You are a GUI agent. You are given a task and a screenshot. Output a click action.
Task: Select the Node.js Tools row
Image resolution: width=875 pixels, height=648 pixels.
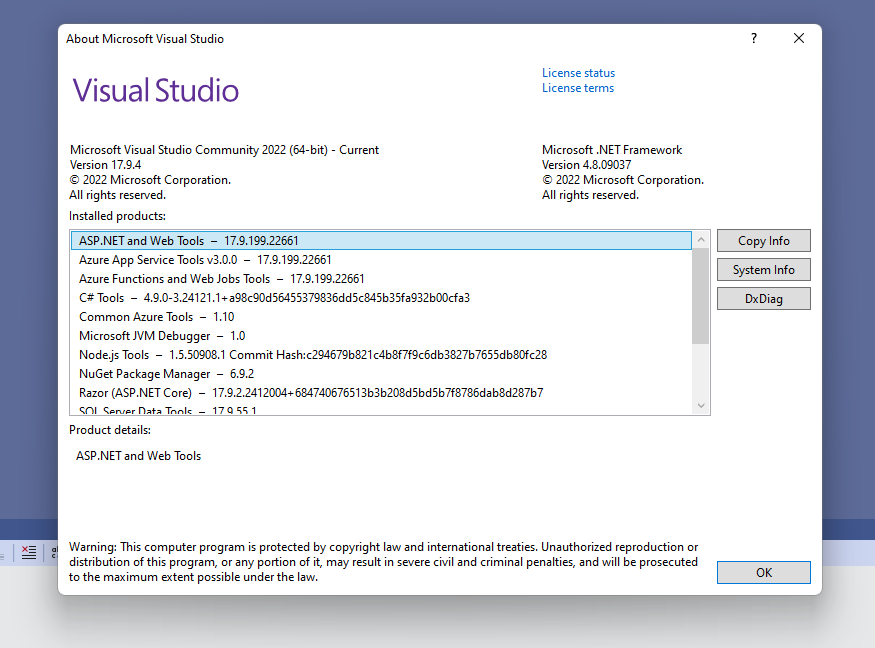pos(381,354)
